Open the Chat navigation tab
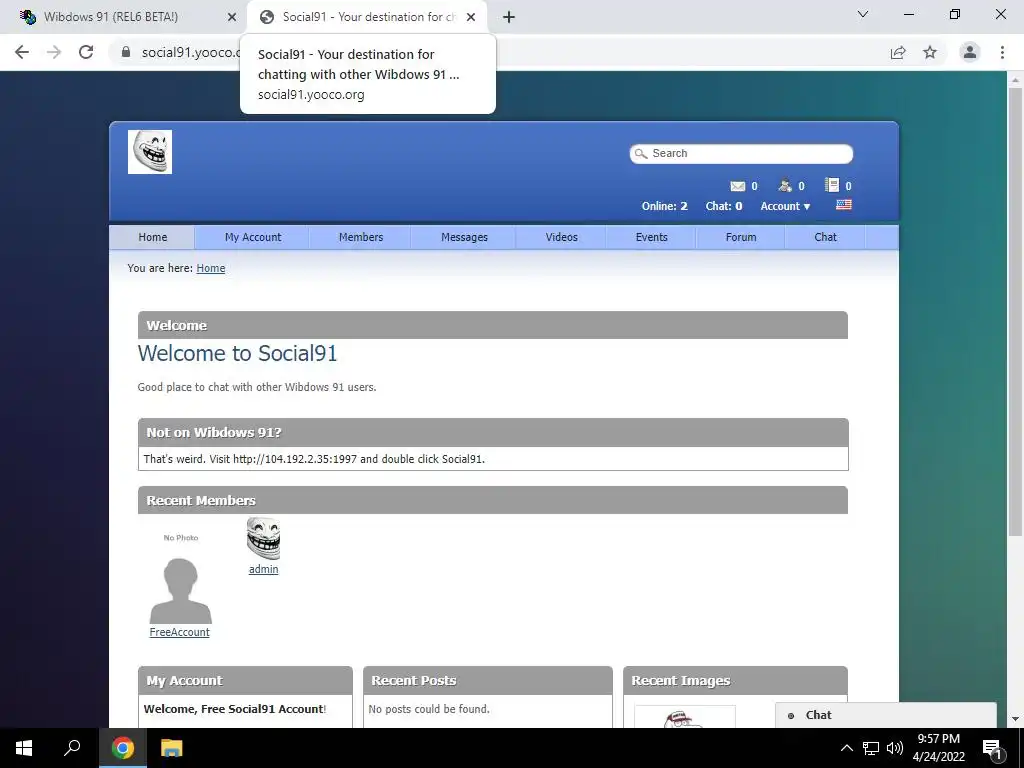The height and width of the screenshot is (768, 1024). 825,237
